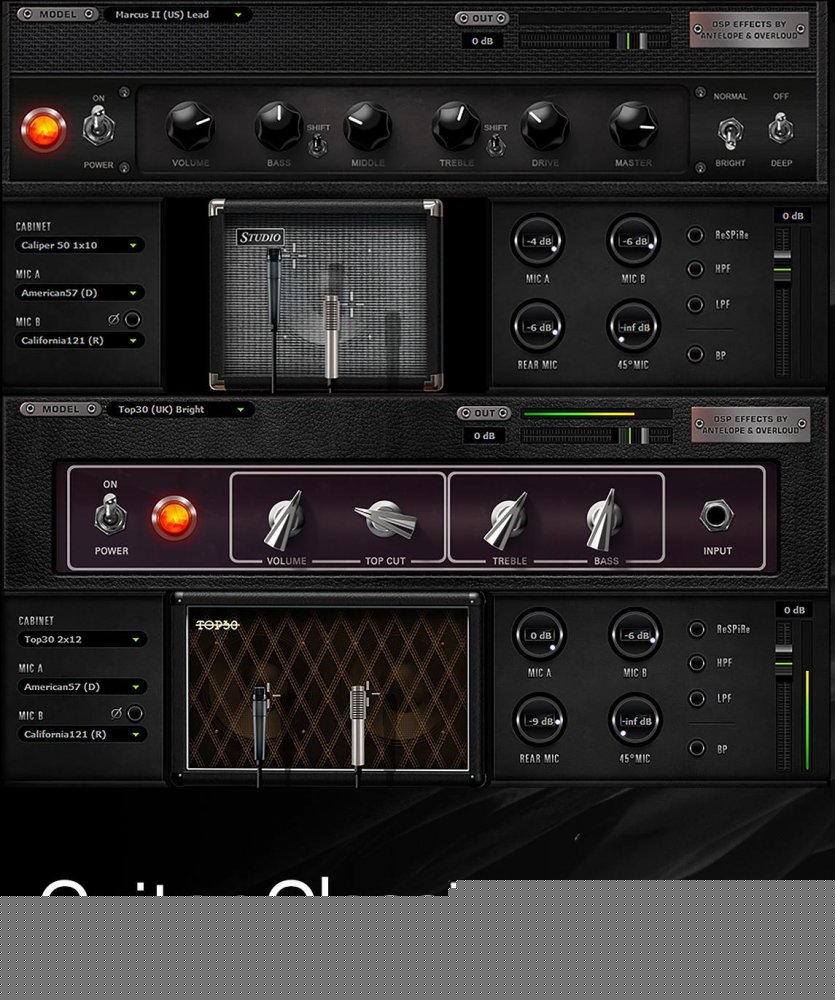Viewport: 835px width, 1000px height.
Task: Click the Marcus II MASTER knob
Action: (633, 126)
